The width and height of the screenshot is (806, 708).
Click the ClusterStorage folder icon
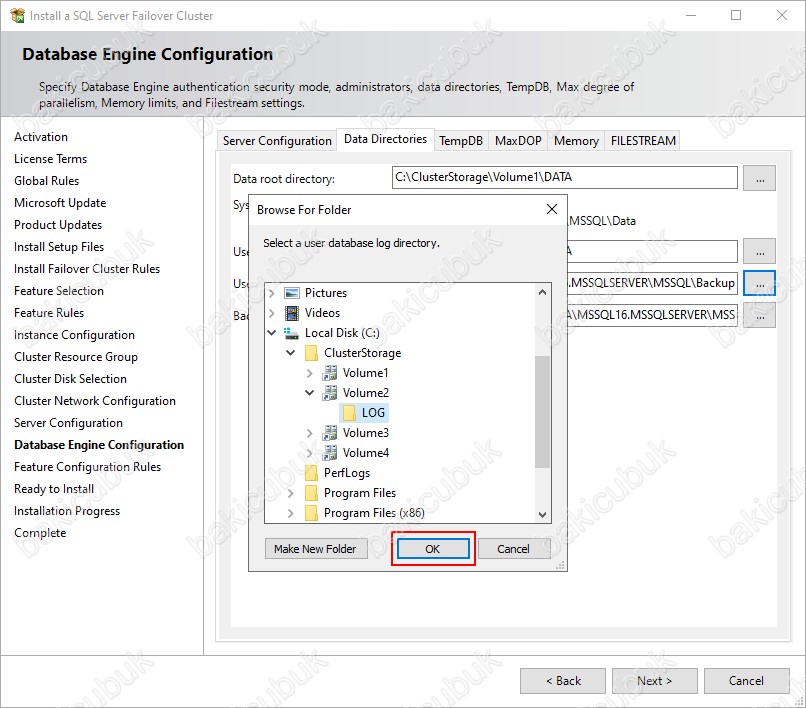point(311,353)
